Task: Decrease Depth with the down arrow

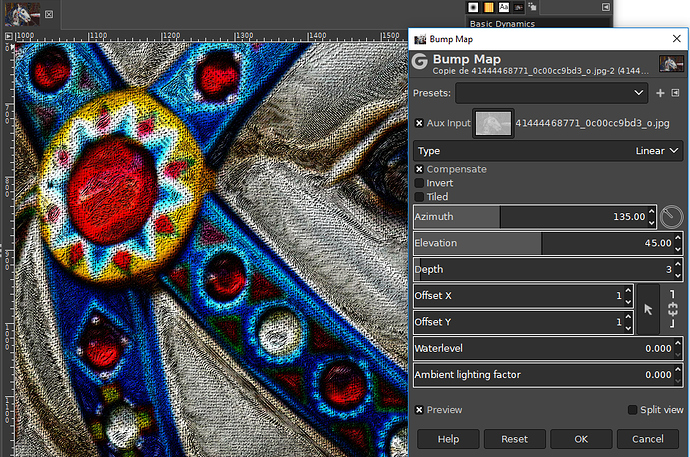Action: [x=678, y=275]
